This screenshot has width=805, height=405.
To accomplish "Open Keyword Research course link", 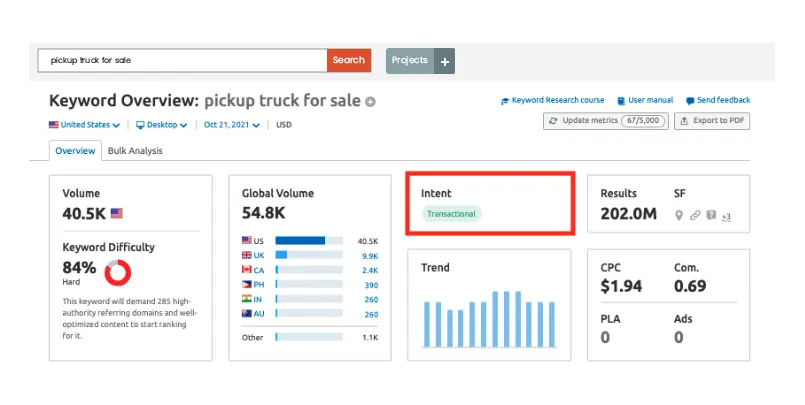I will [x=558, y=100].
